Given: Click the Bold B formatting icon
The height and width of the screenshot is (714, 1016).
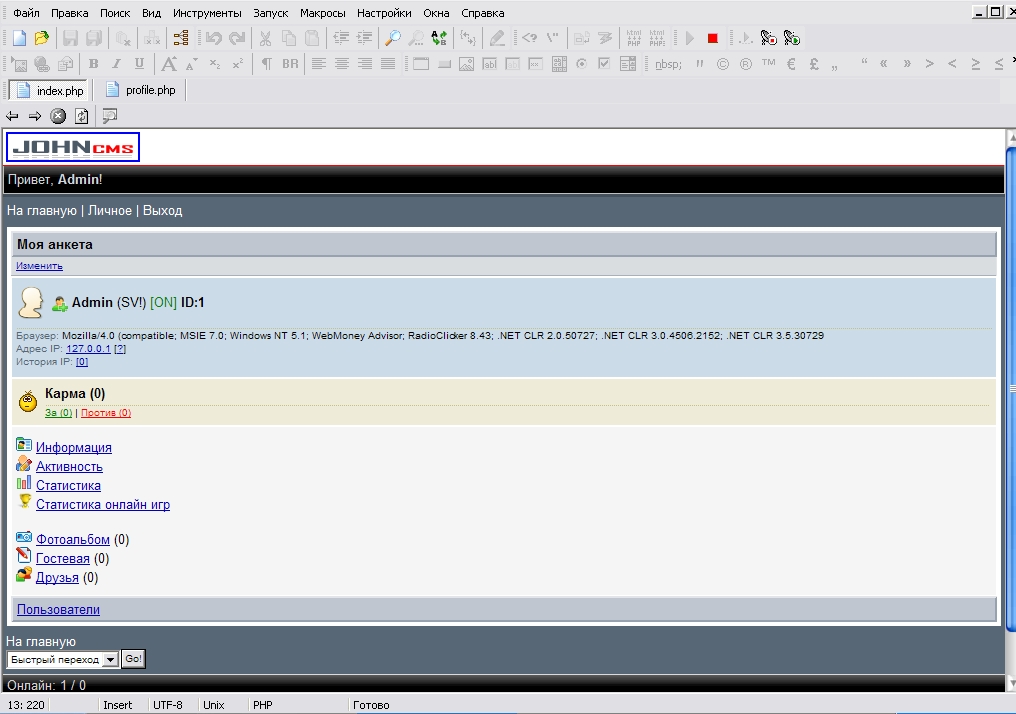Looking at the screenshot, I should tap(93, 63).
